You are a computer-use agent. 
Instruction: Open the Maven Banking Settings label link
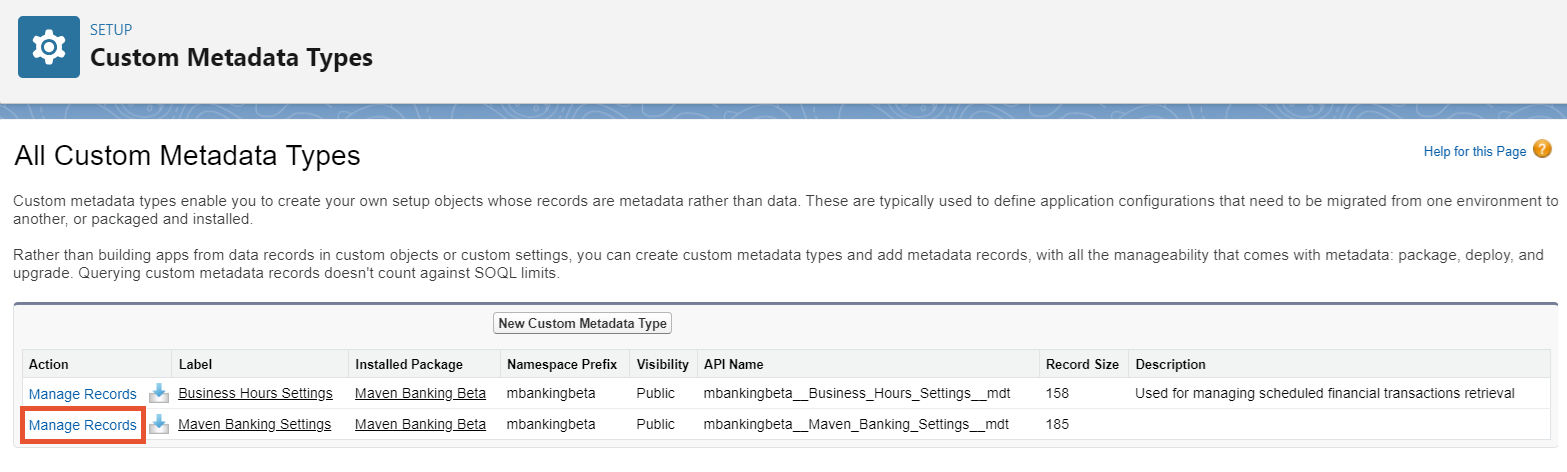[254, 424]
